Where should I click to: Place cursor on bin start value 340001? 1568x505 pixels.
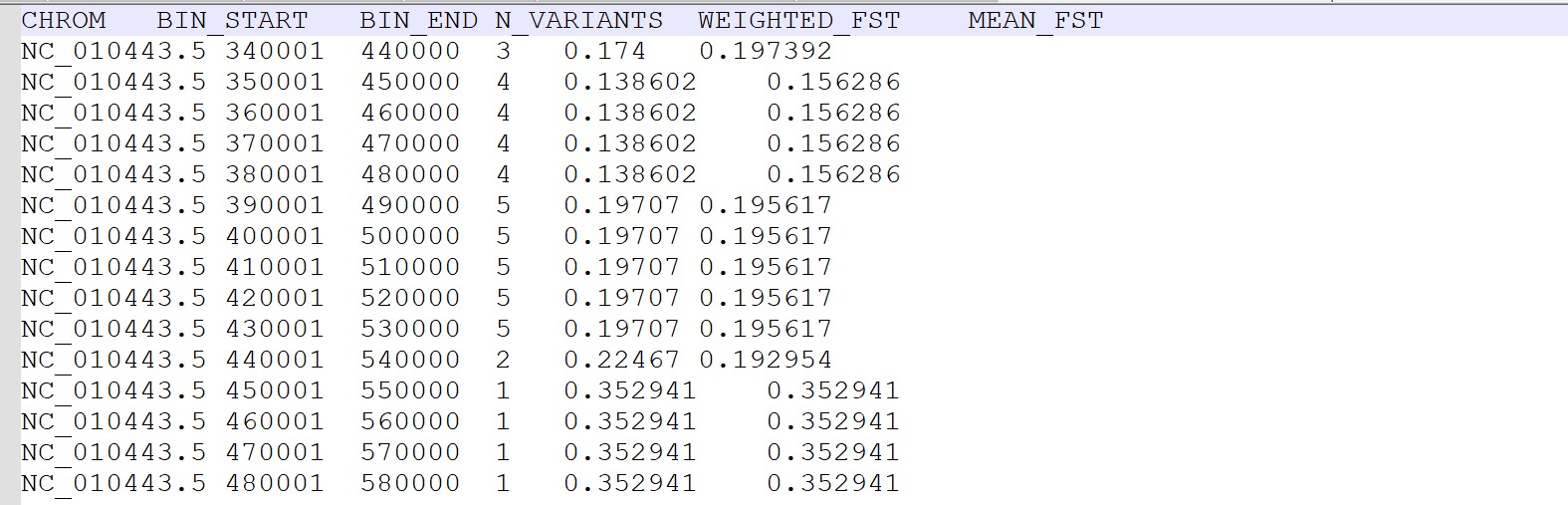(275, 51)
